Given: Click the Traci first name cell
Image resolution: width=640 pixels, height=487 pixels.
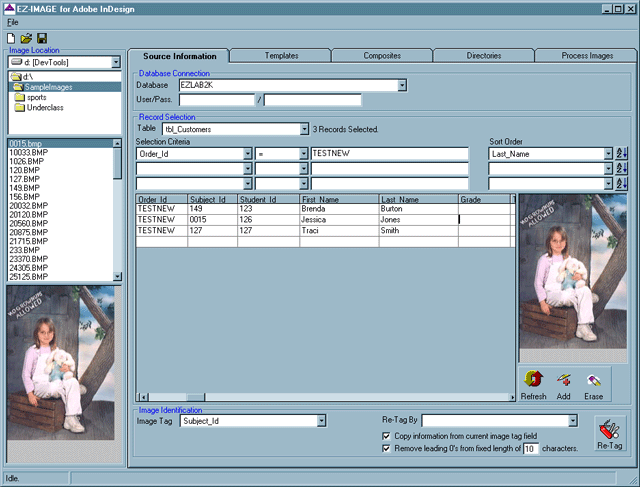Looking at the screenshot, I should point(339,231).
